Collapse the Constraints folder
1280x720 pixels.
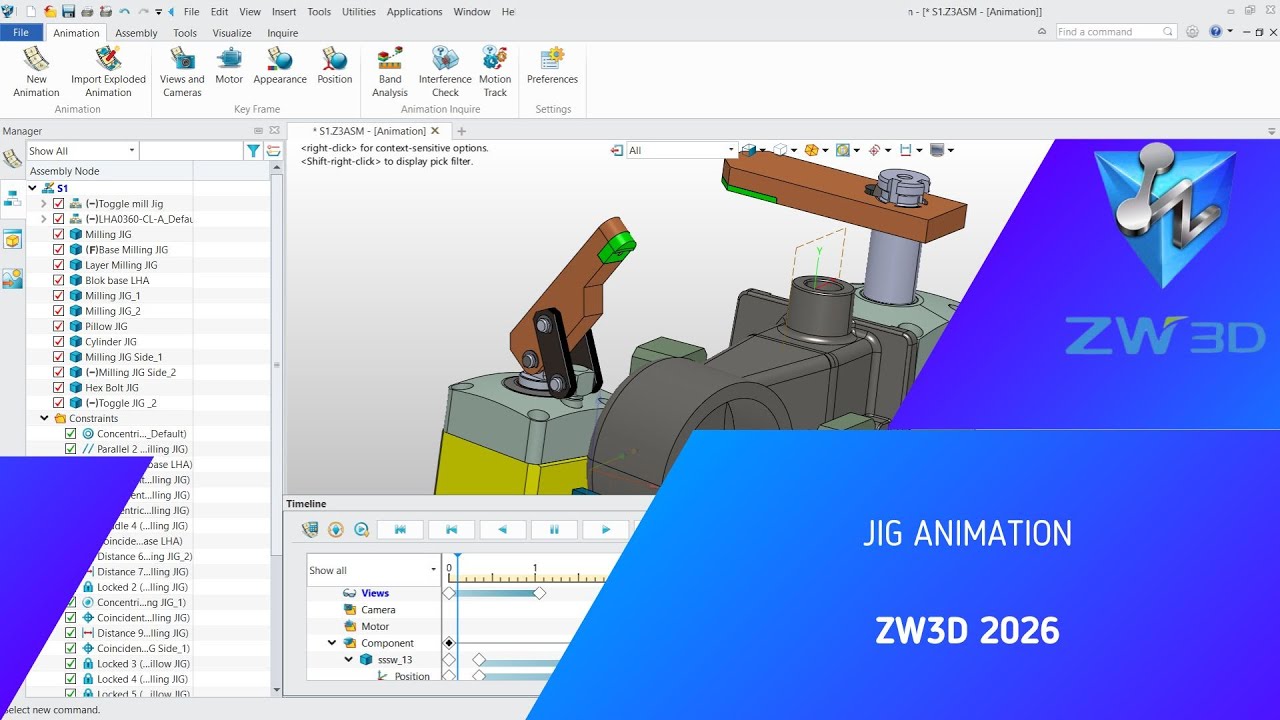tap(44, 418)
